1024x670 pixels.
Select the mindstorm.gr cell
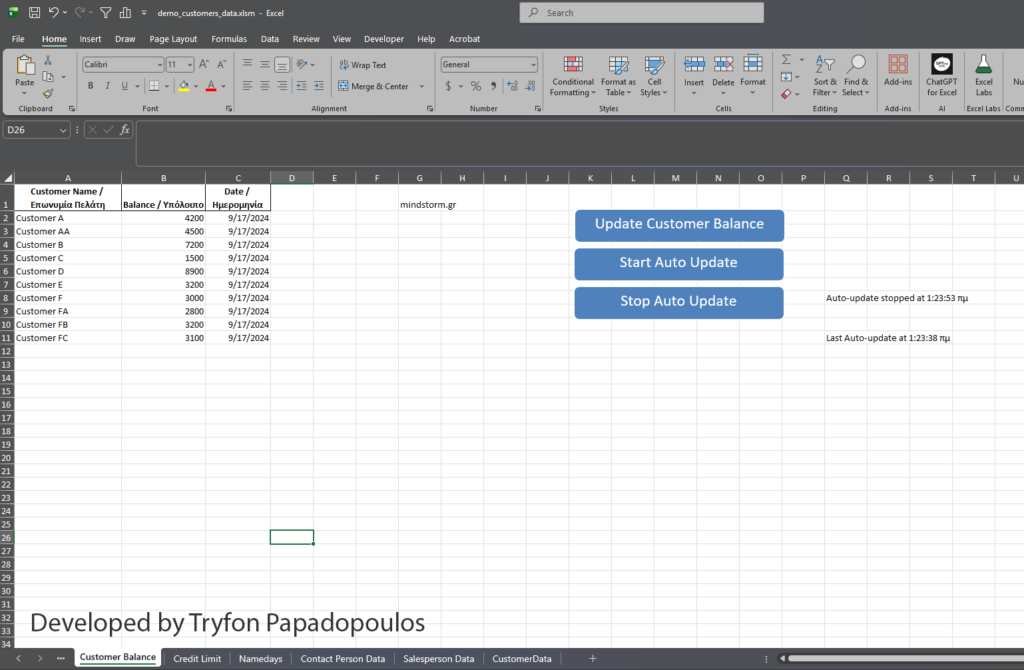coord(419,198)
